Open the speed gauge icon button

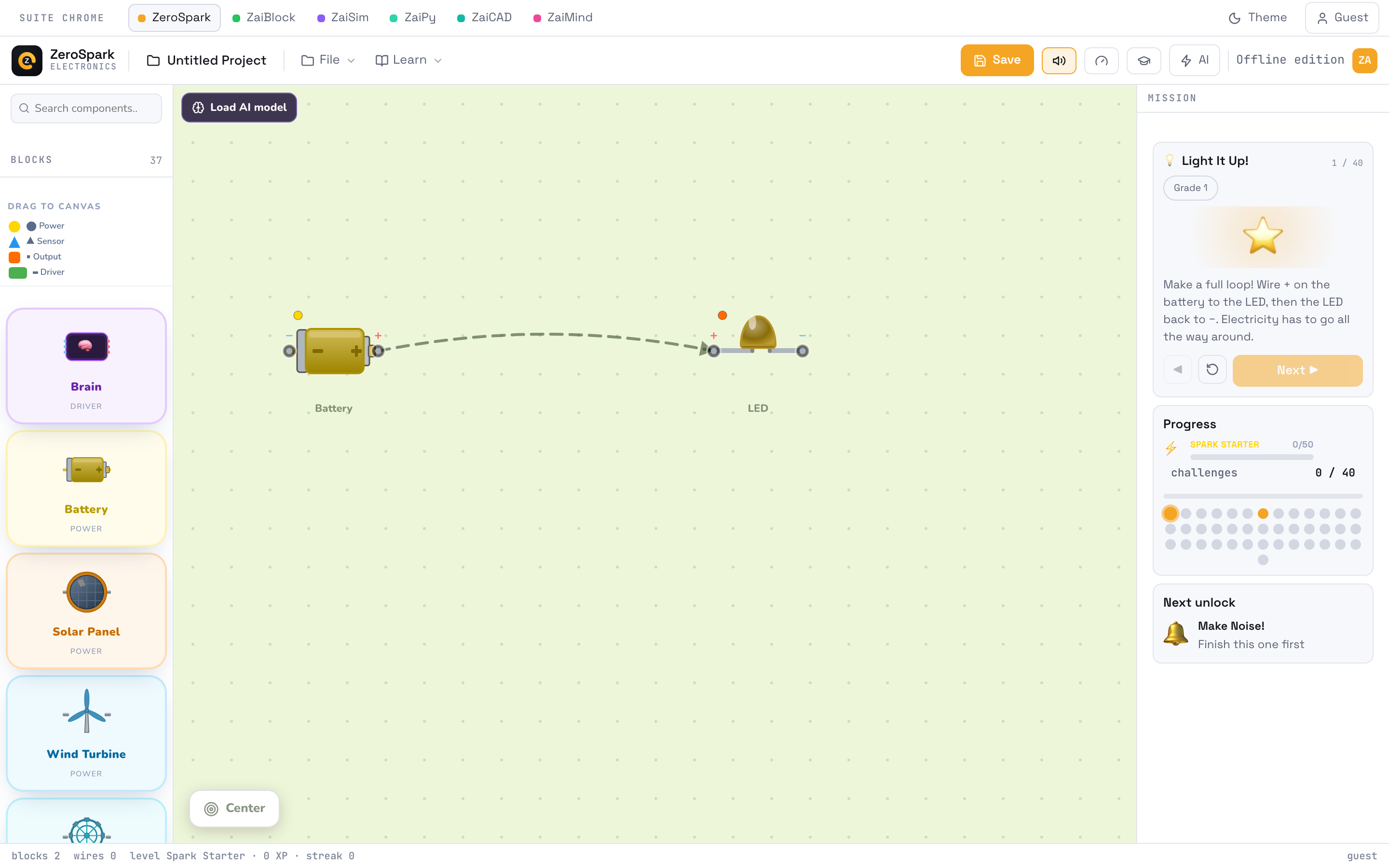pos(1101,60)
